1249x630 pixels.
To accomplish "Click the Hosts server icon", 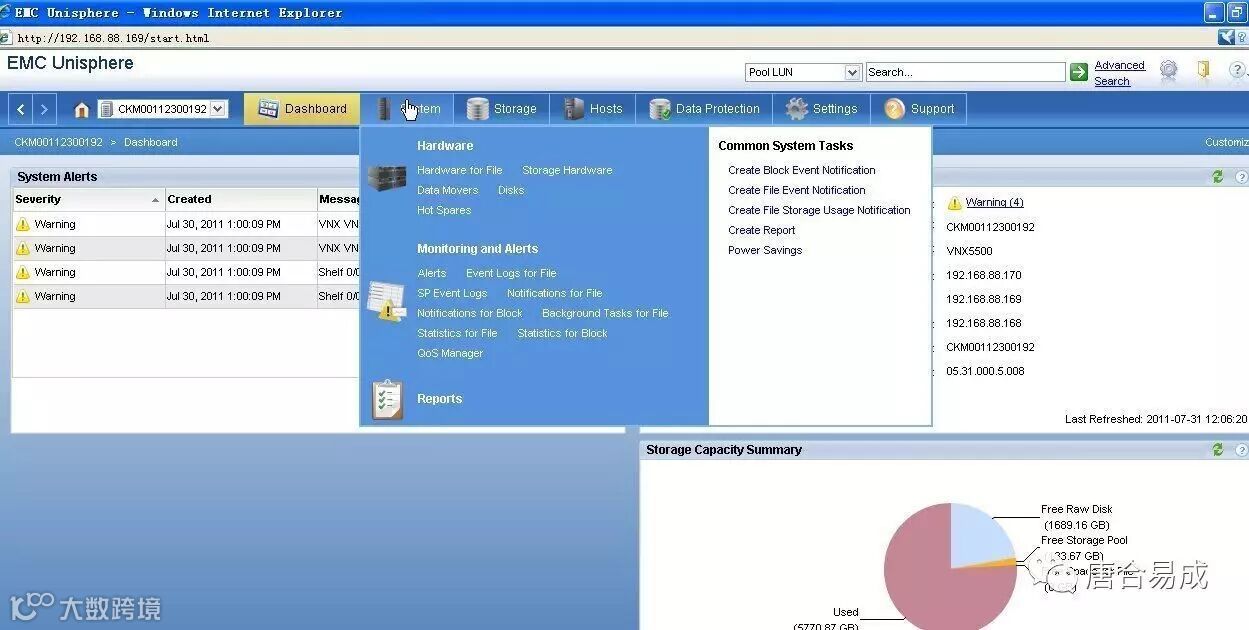I will coord(573,109).
